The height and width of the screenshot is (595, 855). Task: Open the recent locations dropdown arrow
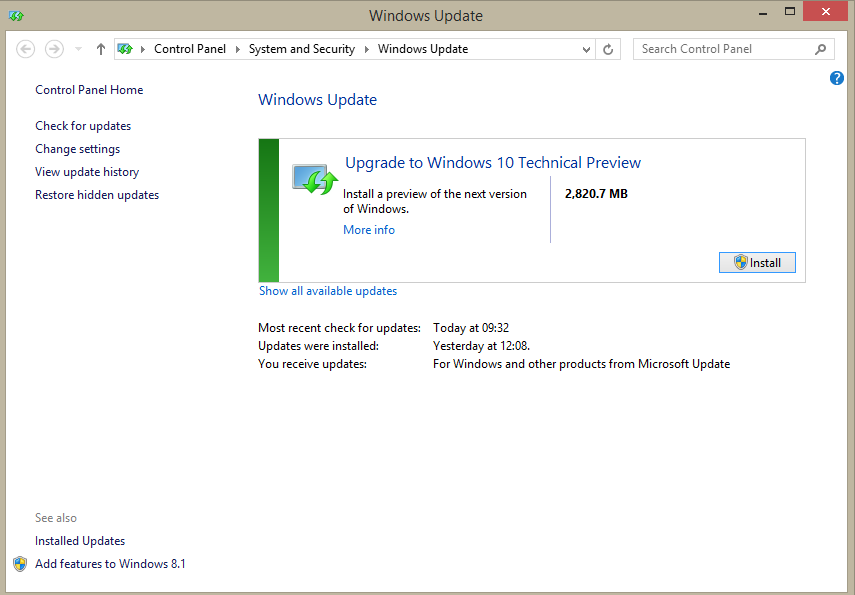tap(79, 49)
